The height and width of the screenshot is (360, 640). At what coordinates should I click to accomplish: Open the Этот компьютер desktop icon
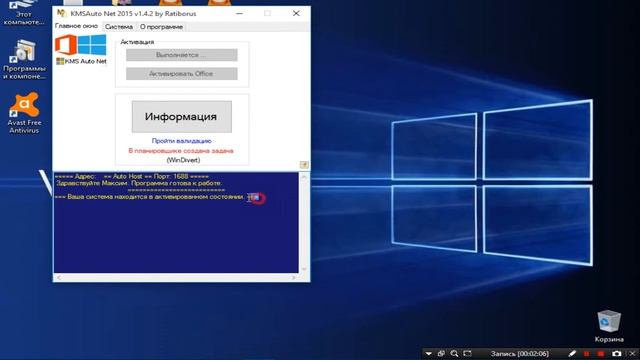(24, 12)
